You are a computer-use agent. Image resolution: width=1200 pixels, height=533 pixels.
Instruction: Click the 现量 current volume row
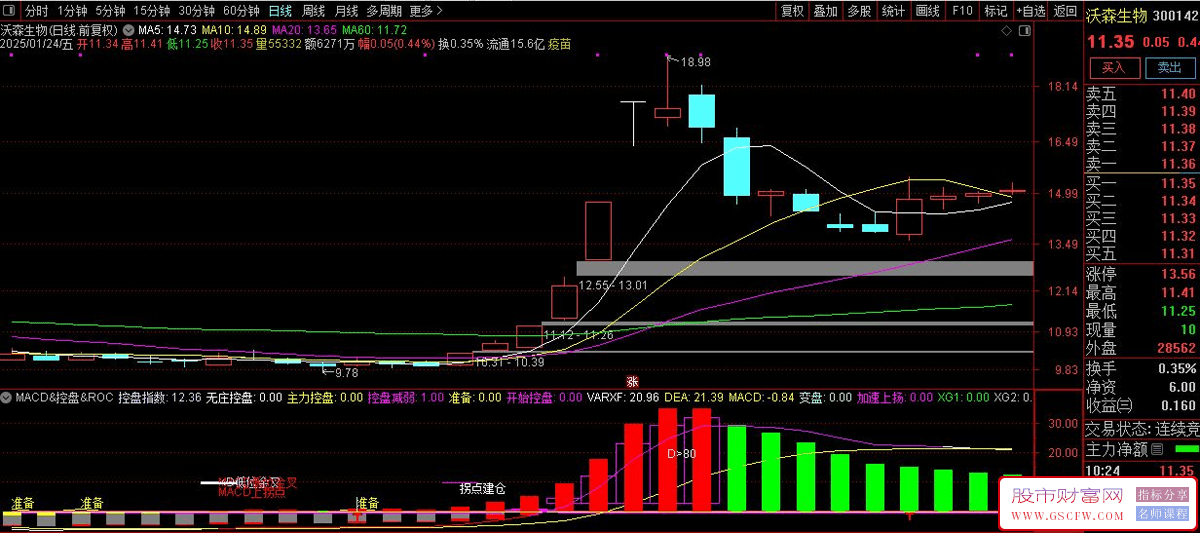pos(1142,330)
